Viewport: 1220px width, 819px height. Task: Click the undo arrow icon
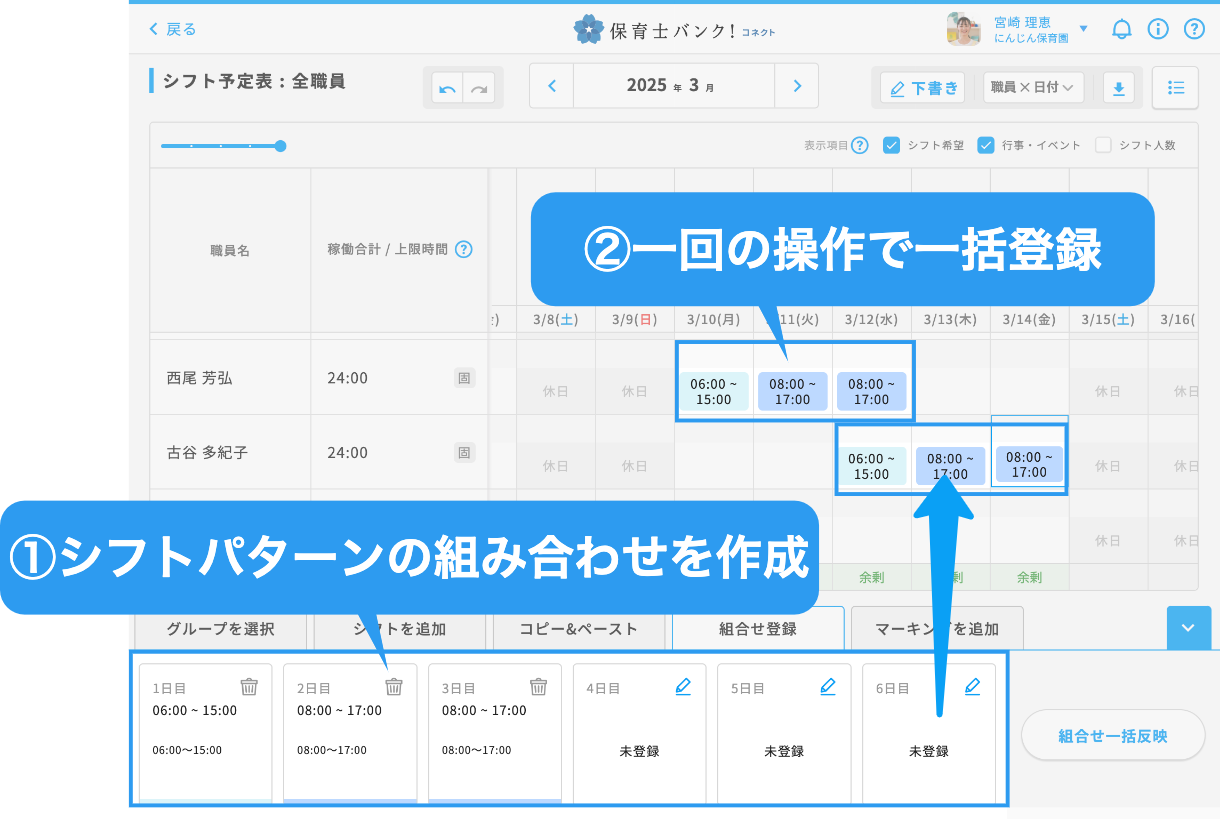pos(447,89)
